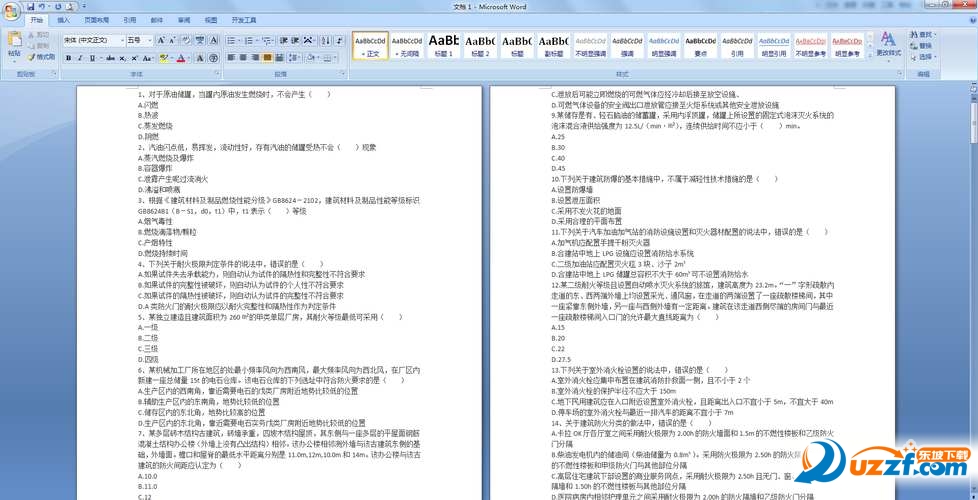
Task: Open the shading paint bucket dropdown
Action: (x=312, y=58)
